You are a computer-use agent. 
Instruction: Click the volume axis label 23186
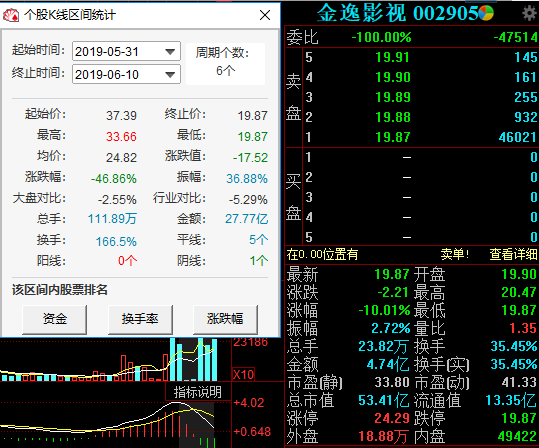tap(250, 342)
